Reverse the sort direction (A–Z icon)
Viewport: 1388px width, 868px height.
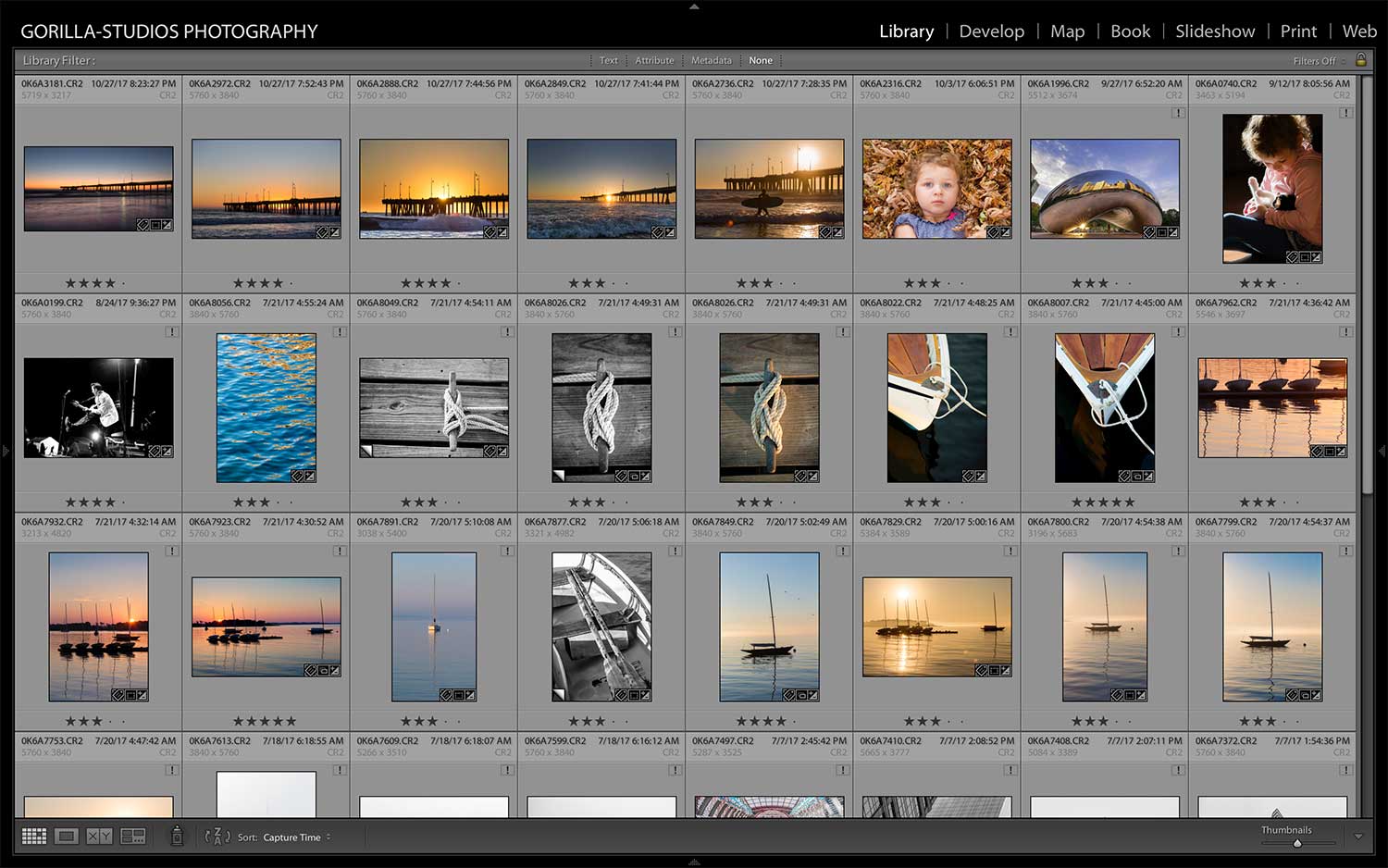click(217, 837)
